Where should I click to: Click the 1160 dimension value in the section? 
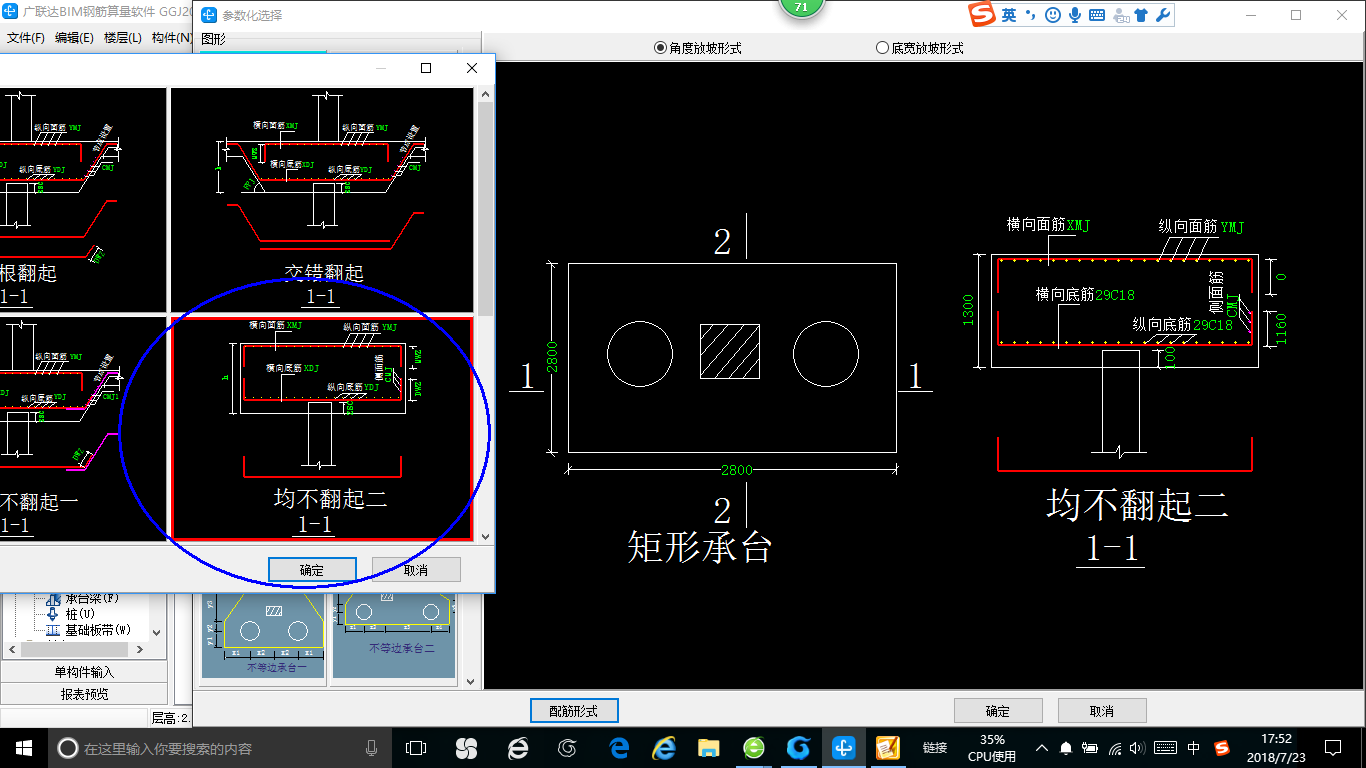click(1282, 327)
